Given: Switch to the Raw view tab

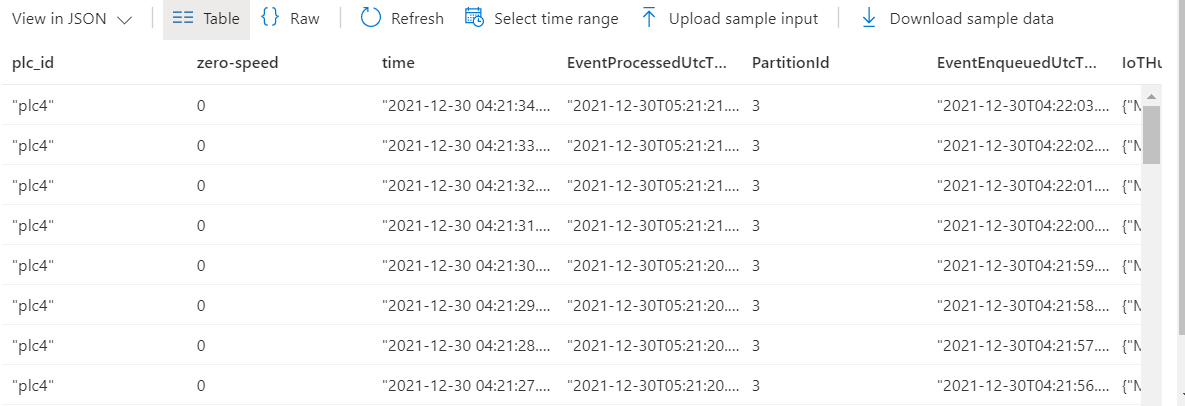Looking at the screenshot, I should coord(290,19).
